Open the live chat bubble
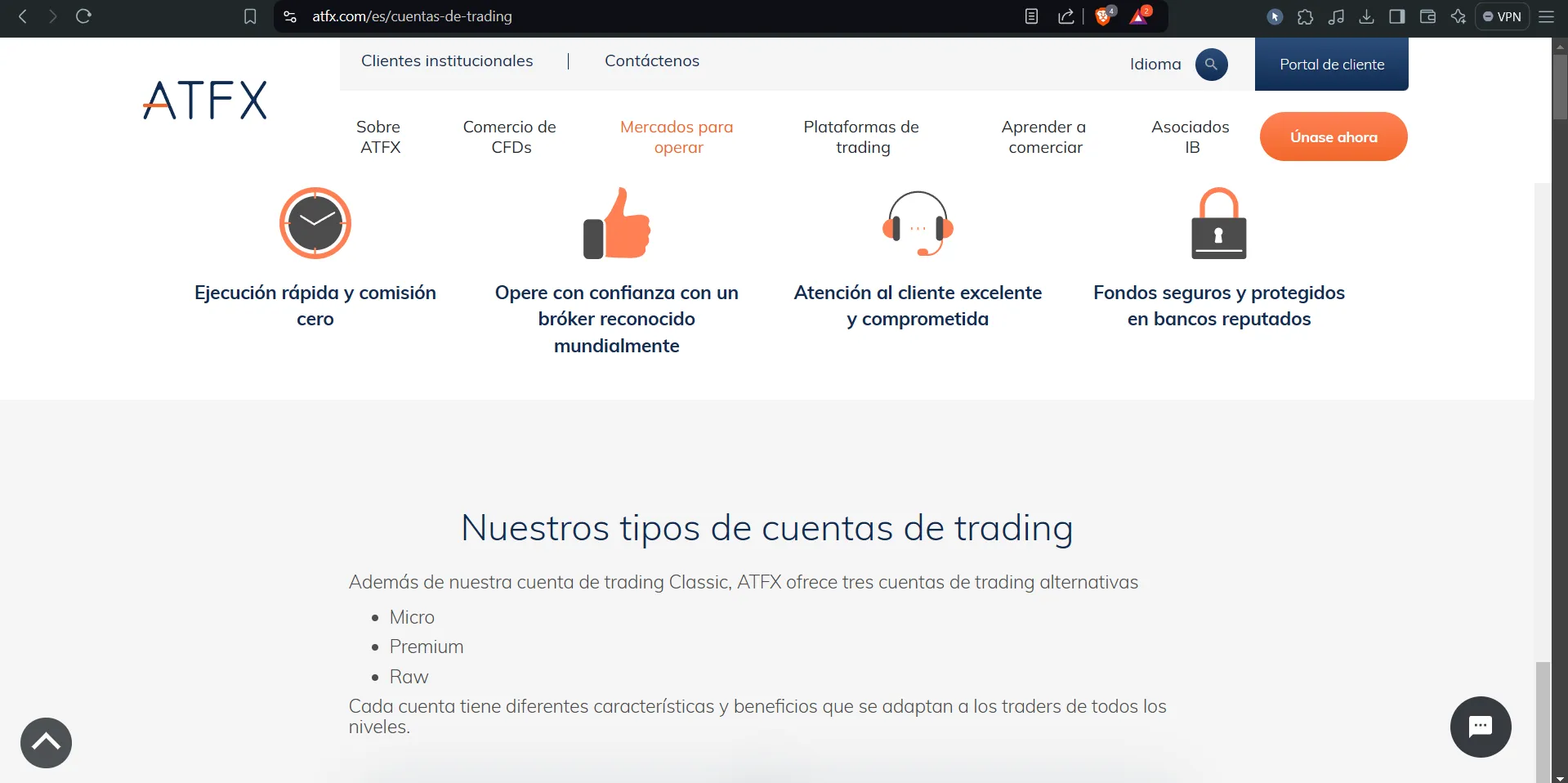The image size is (1568, 783). point(1481,727)
